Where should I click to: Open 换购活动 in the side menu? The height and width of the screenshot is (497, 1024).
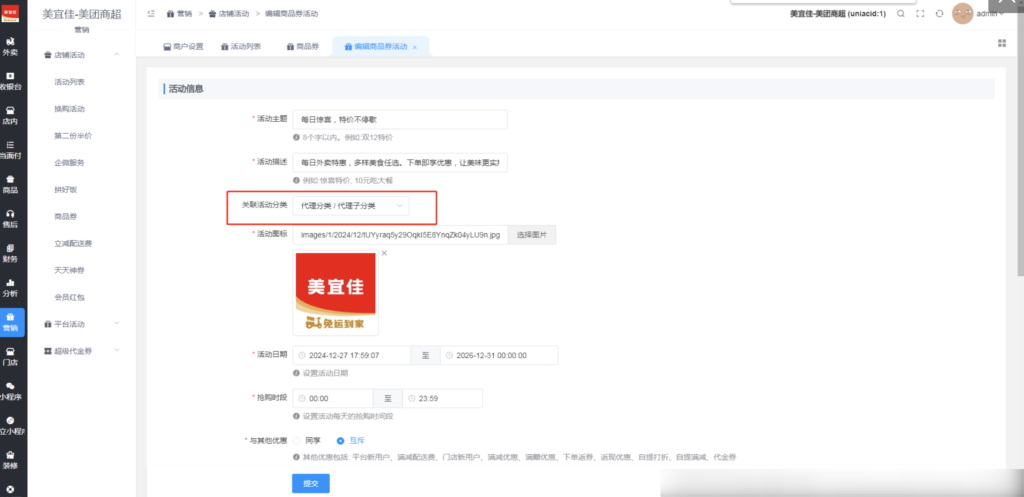69,109
